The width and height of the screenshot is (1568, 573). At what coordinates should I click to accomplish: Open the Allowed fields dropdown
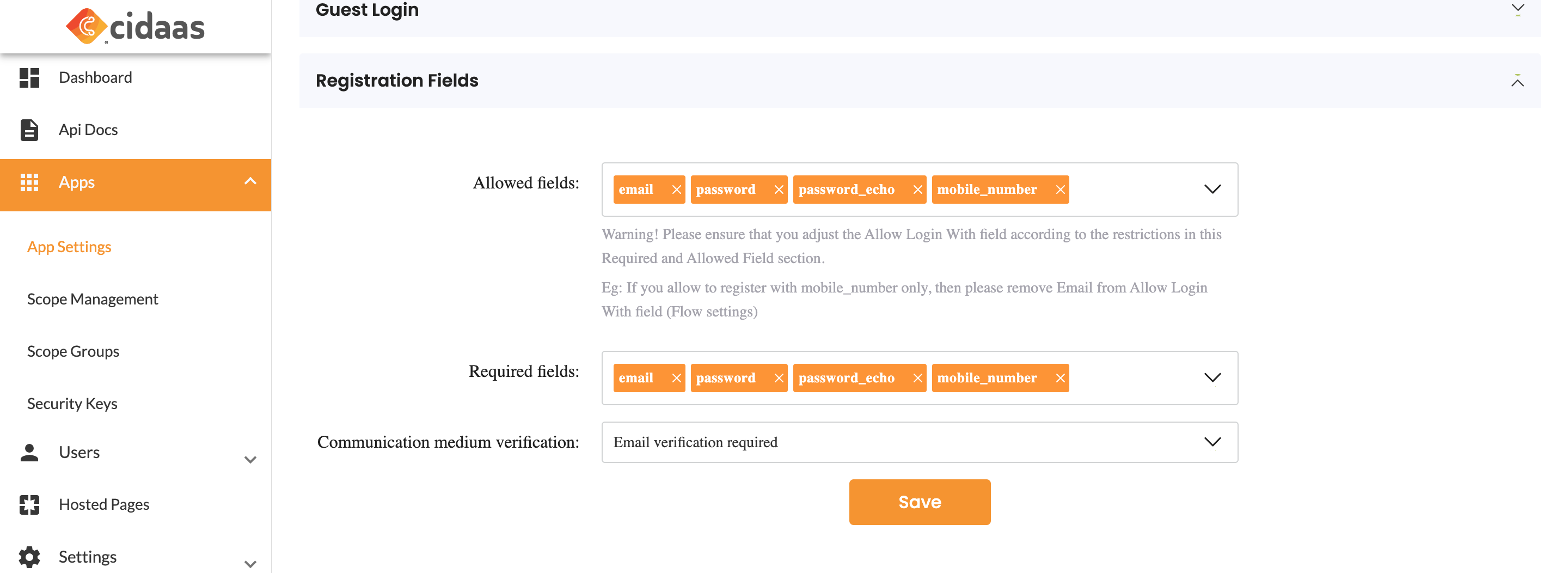point(1211,190)
